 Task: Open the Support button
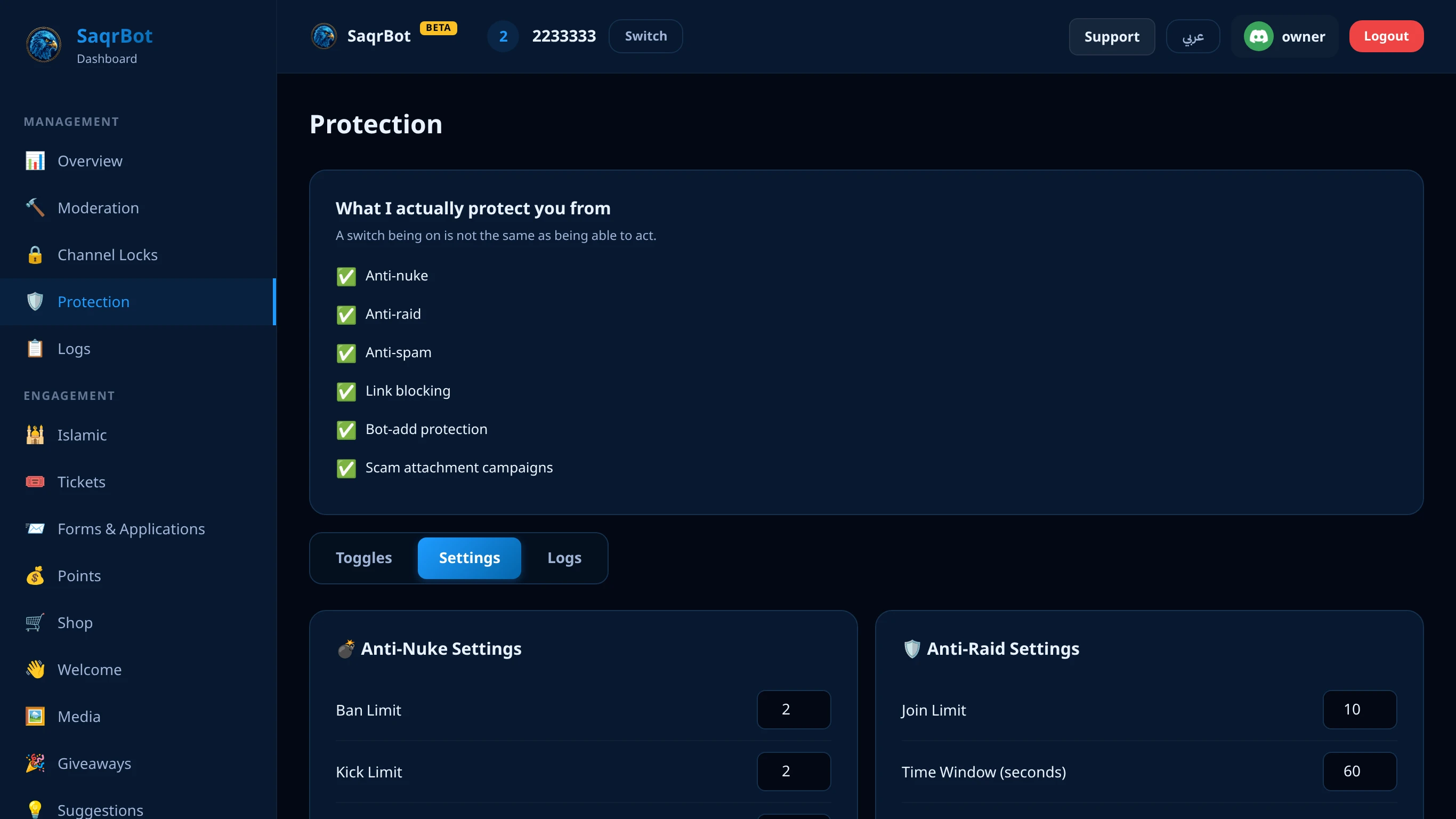click(x=1111, y=37)
